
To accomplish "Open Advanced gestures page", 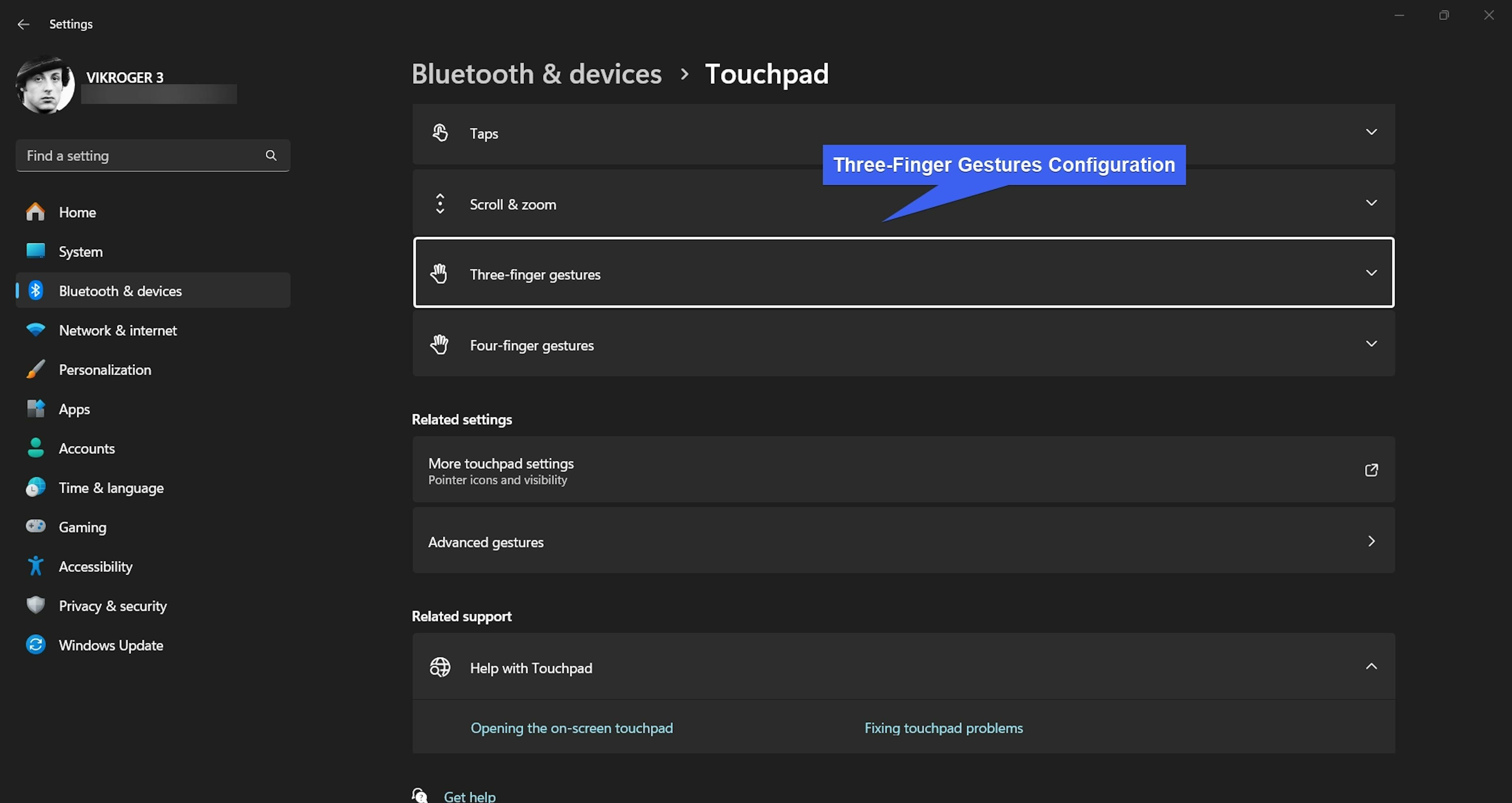I will [x=903, y=541].
